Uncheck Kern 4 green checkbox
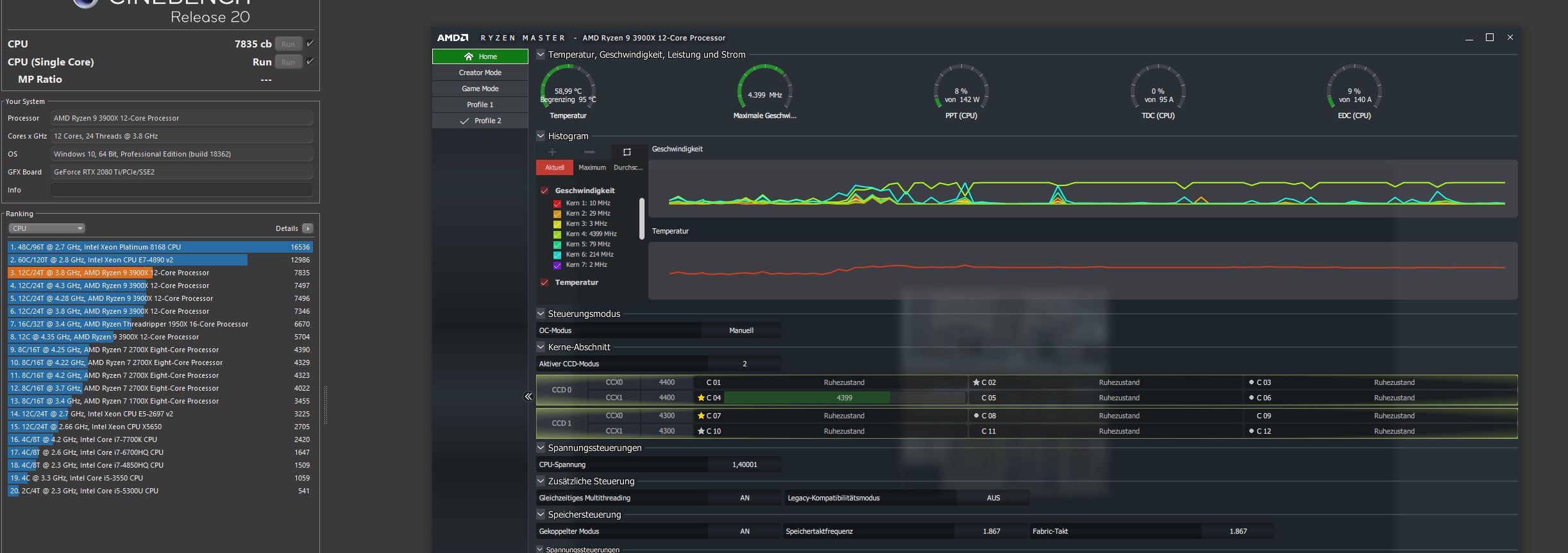This screenshot has height=553, width=1568. point(557,234)
